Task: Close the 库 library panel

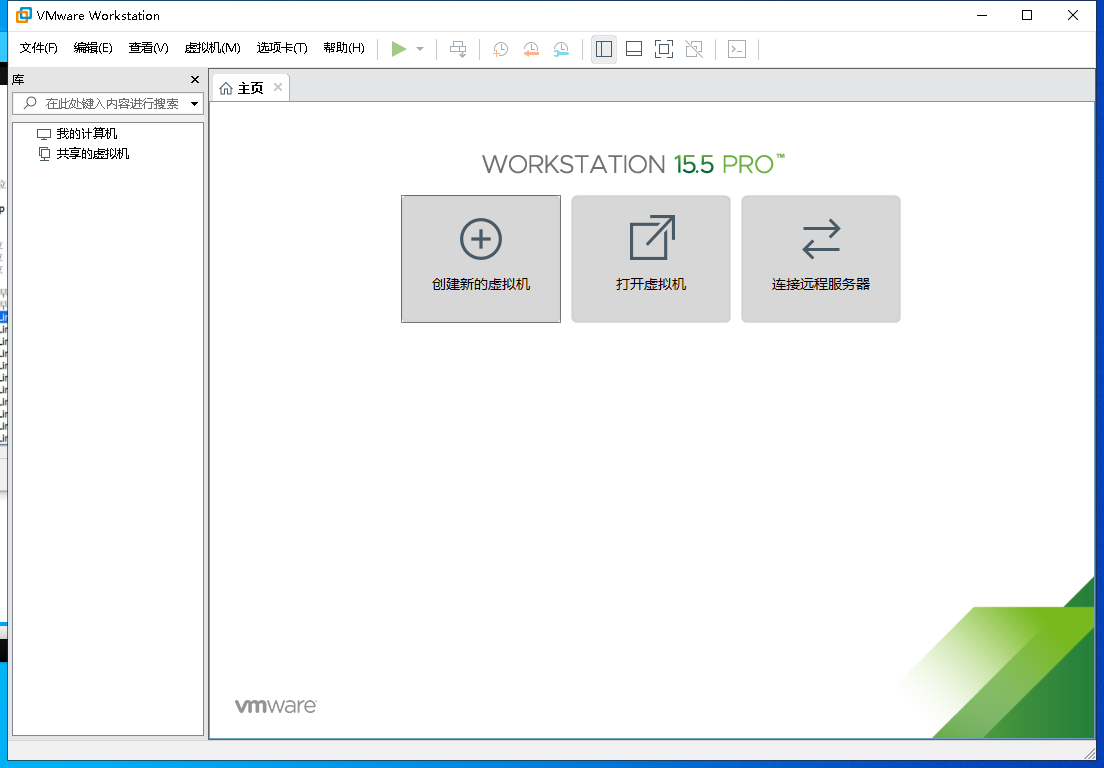Action: point(195,80)
